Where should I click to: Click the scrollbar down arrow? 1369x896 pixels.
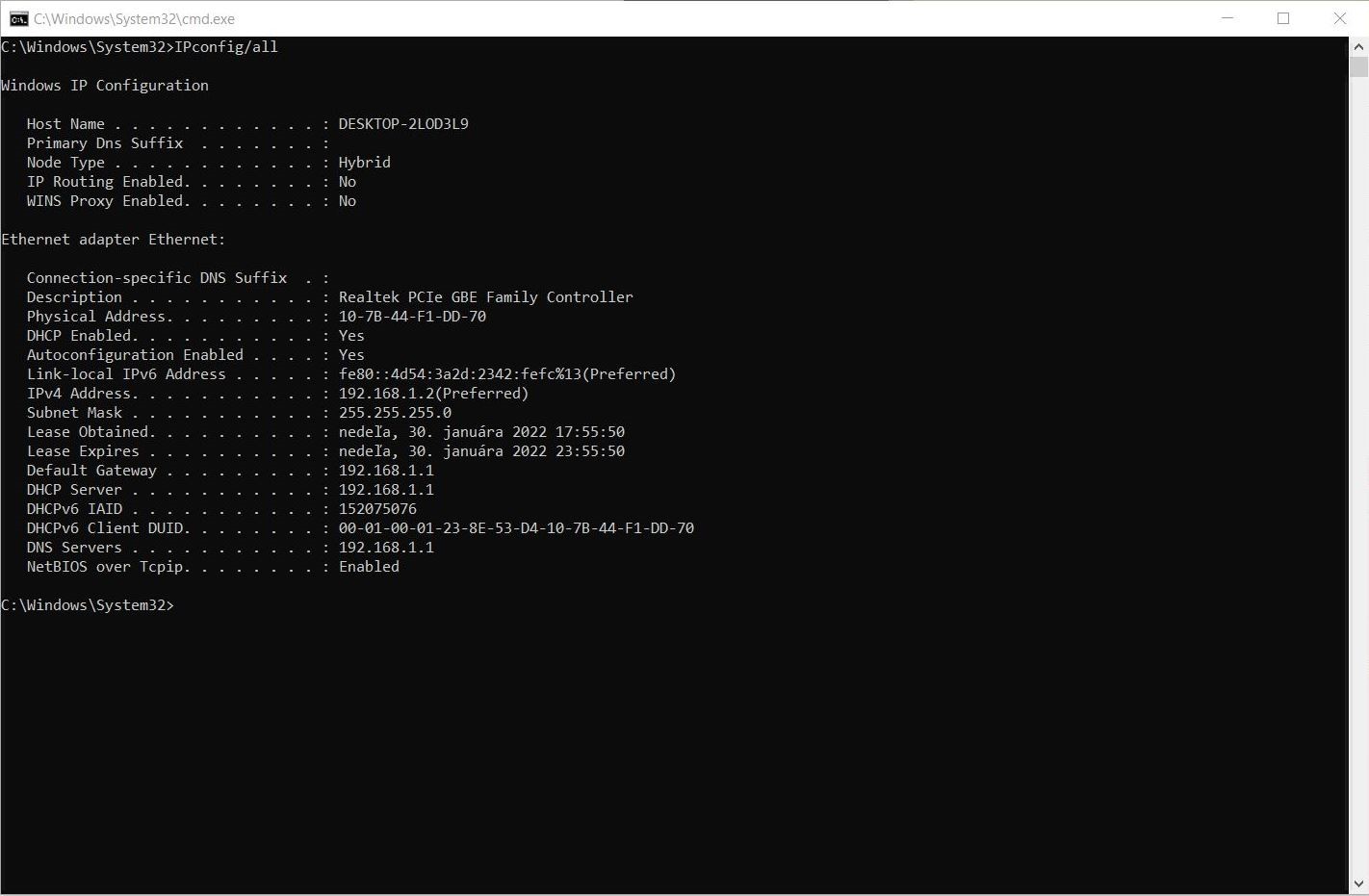pos(1358,883)
